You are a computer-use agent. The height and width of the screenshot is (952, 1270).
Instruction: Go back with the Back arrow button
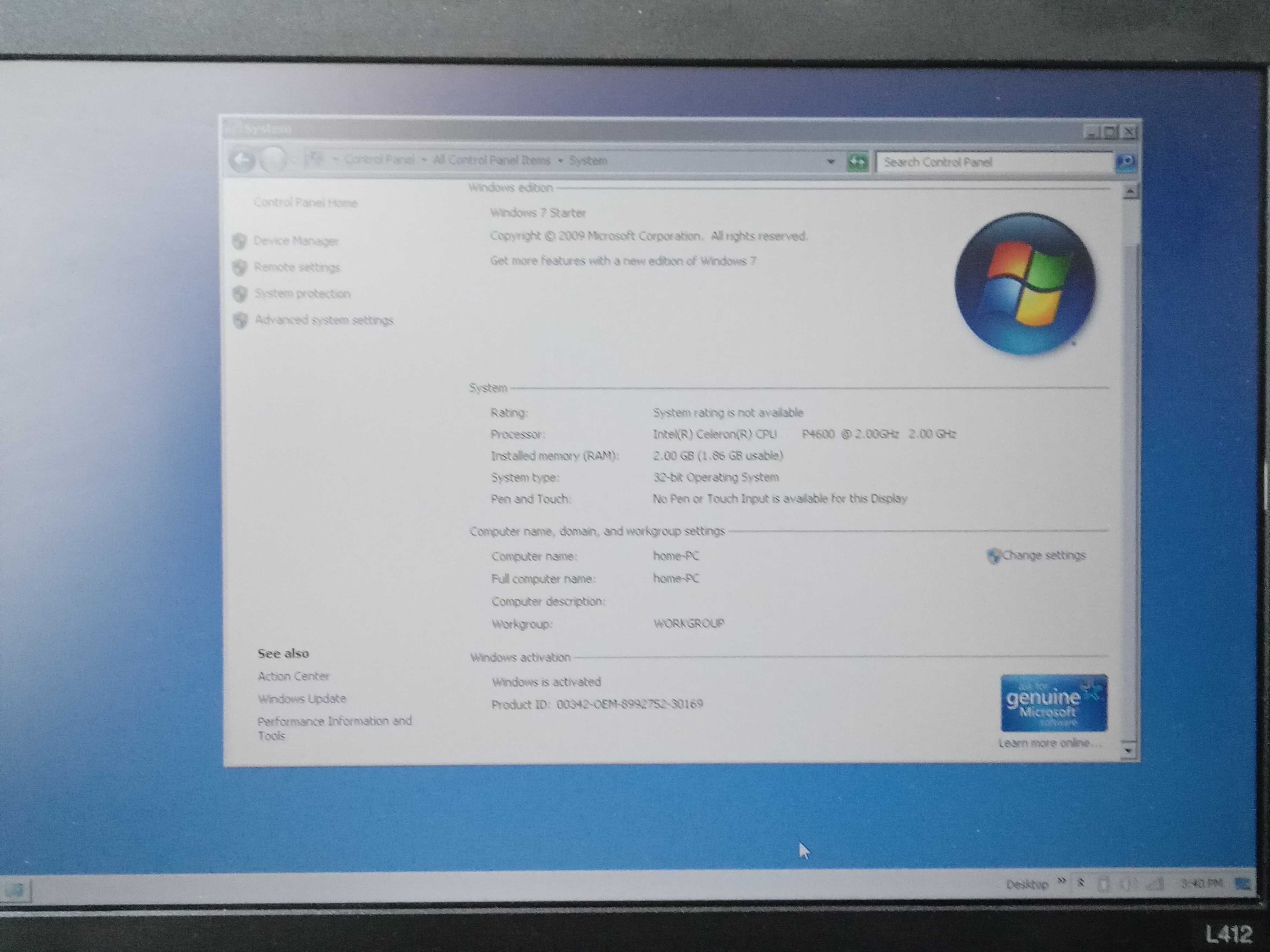tap(242, 160)
